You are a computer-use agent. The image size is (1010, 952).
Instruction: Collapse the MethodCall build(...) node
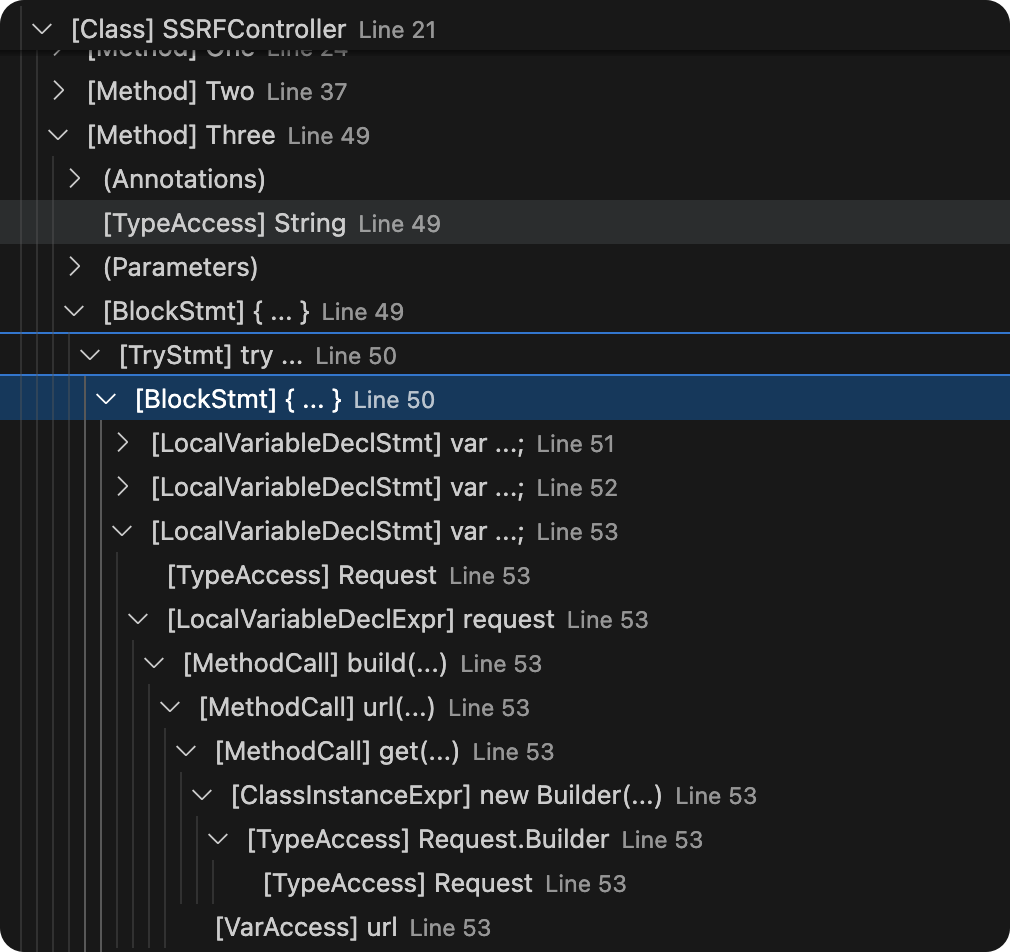[x=155, y=663]
